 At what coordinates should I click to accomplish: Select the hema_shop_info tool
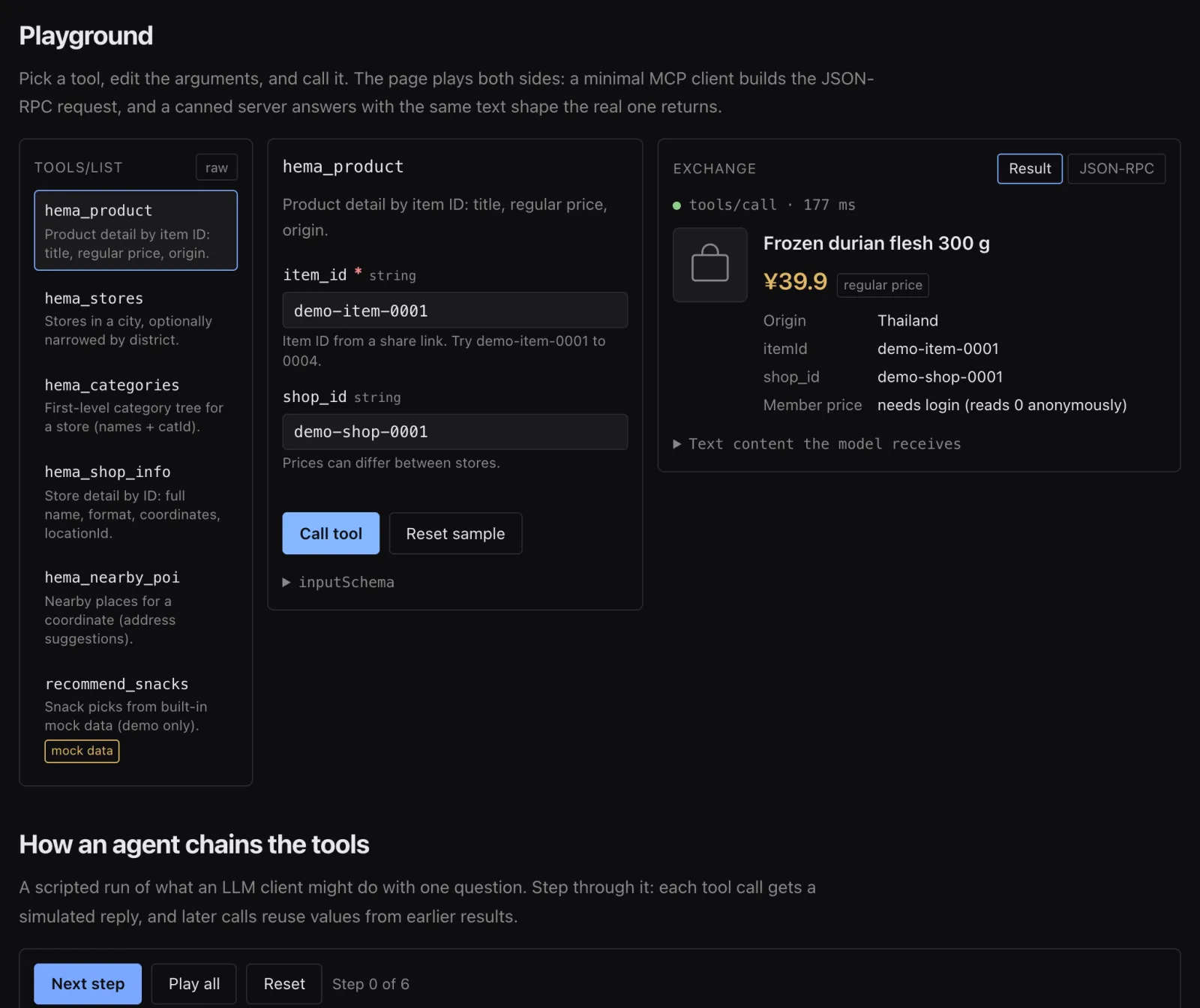(136, 501)
